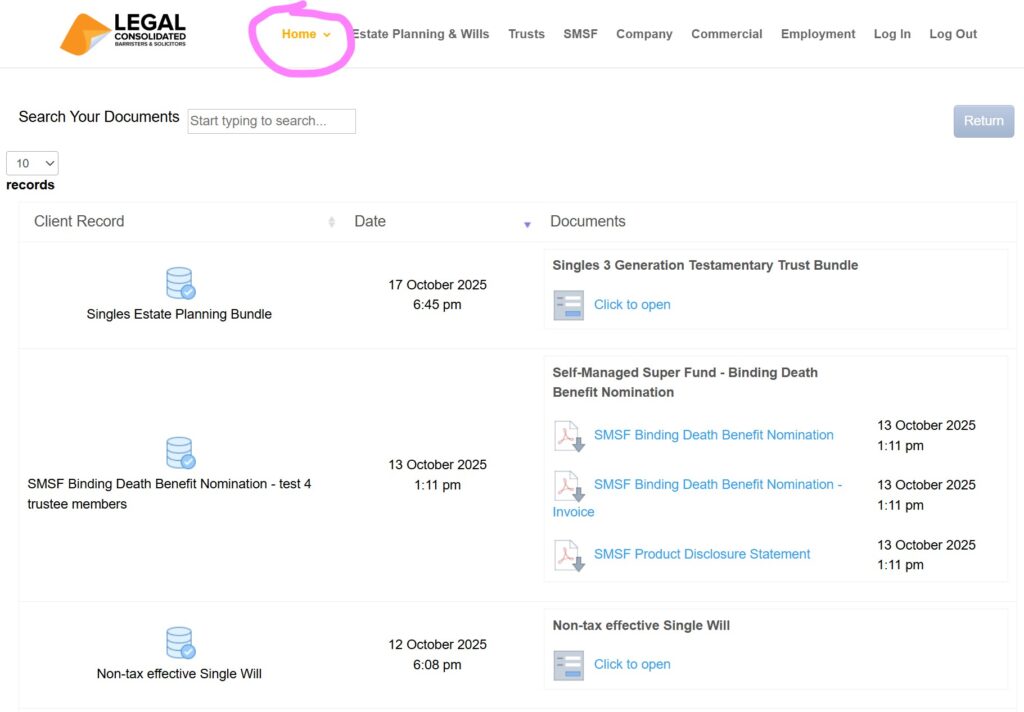Click the Self-Managed Super Fund document heading
This screenshot has height=712, width=1024.
point(685,382)
